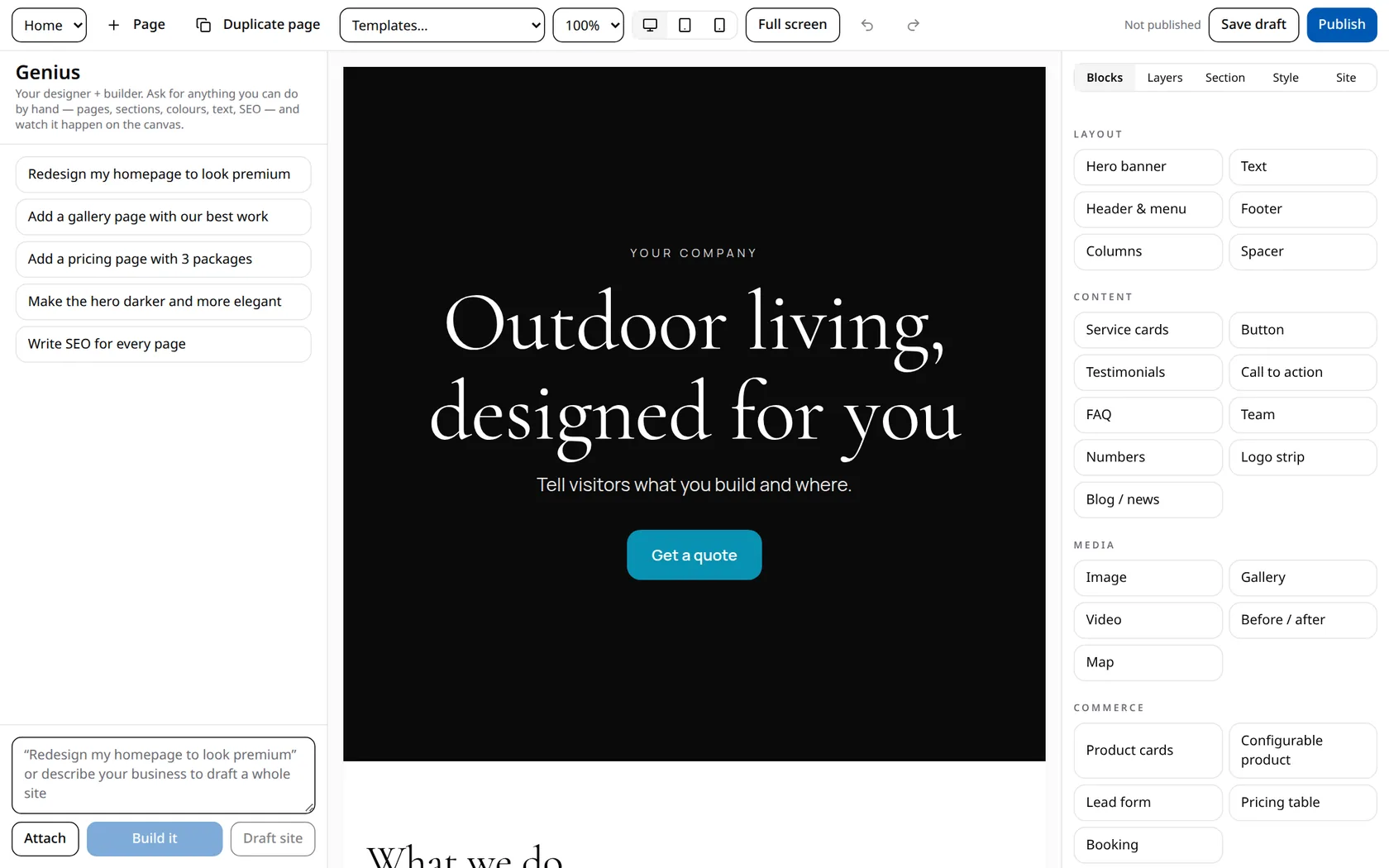Add a Configurable product block
This screenshot has height=868, width=1389.
[x=1302, y=751]
